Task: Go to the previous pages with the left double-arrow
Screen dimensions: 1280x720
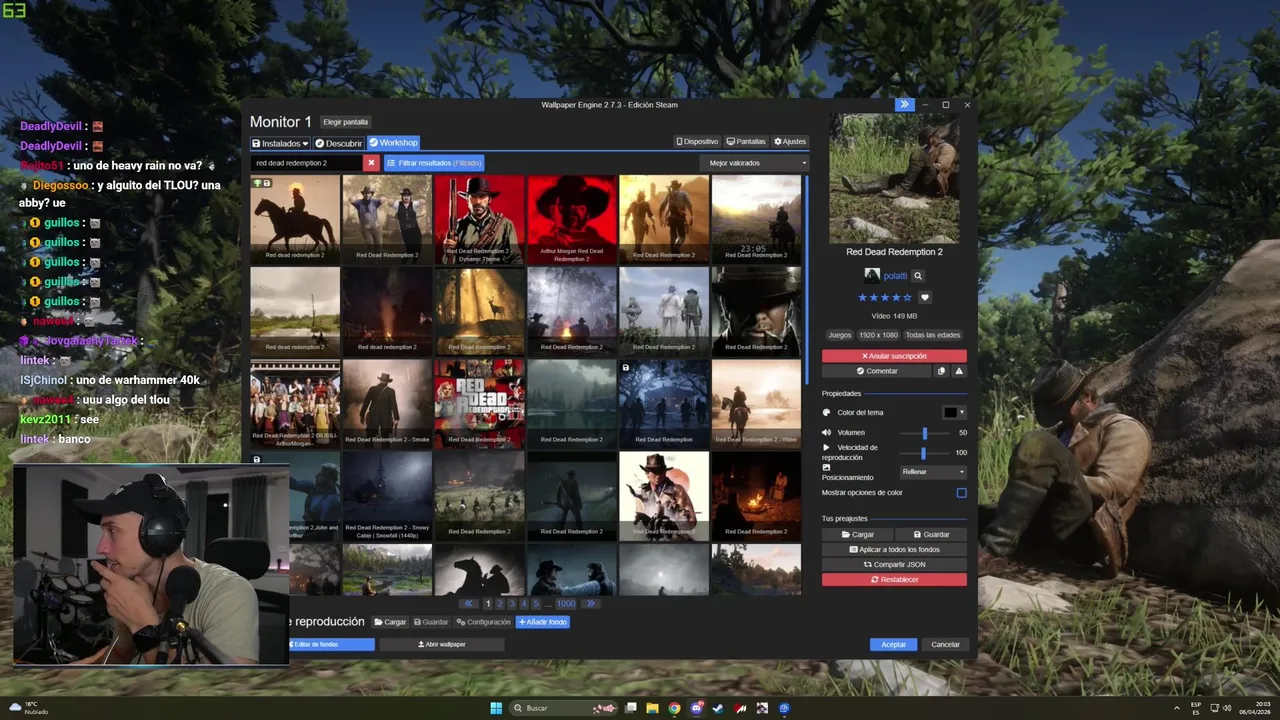Action: [x=469, y=604]
